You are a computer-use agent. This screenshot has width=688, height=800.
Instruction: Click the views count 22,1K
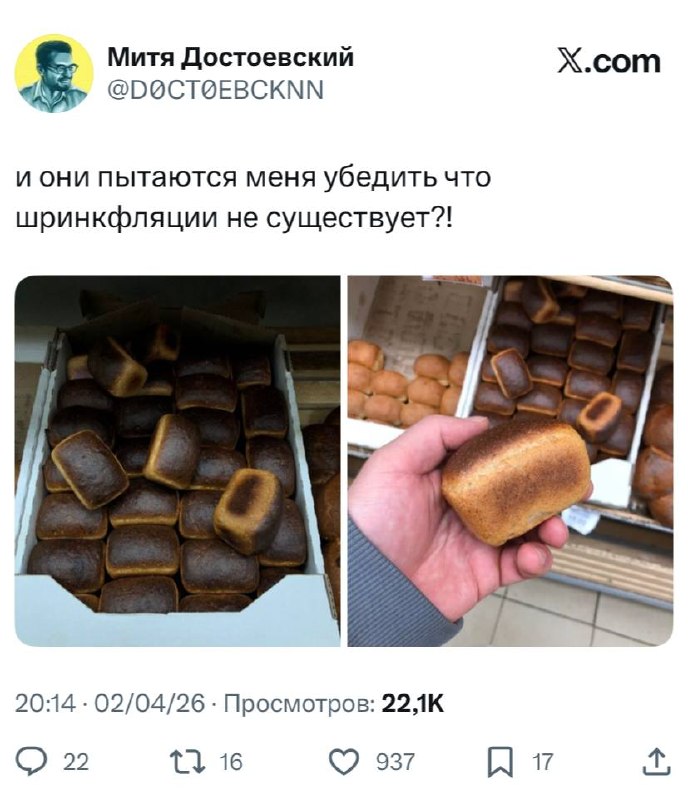pyautogui.click(x=413, y=704)
